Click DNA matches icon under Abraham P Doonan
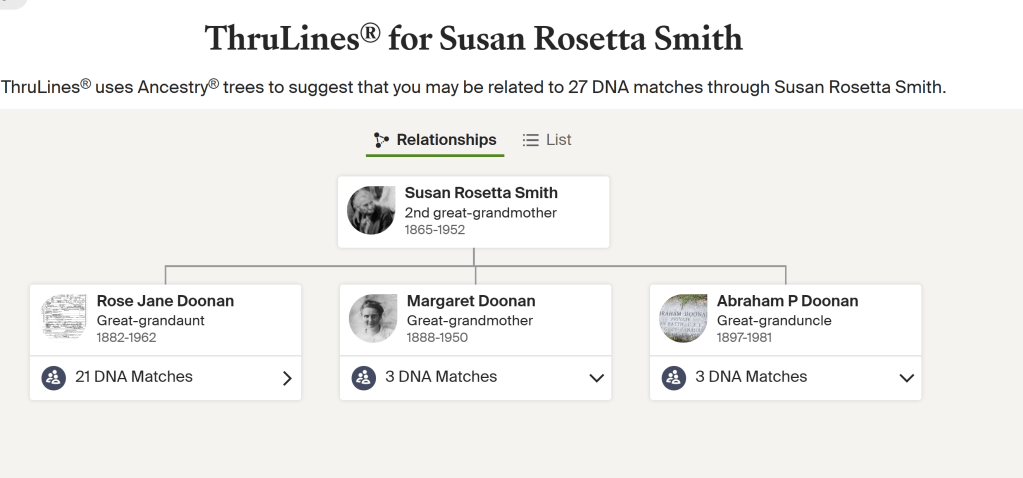Viewport: 1023px width, 478px height. [673, 378]
